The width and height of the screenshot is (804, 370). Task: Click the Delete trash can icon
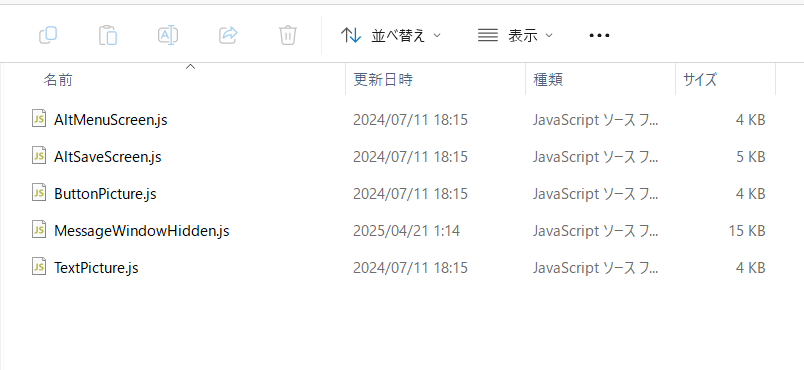click(288, 35)
